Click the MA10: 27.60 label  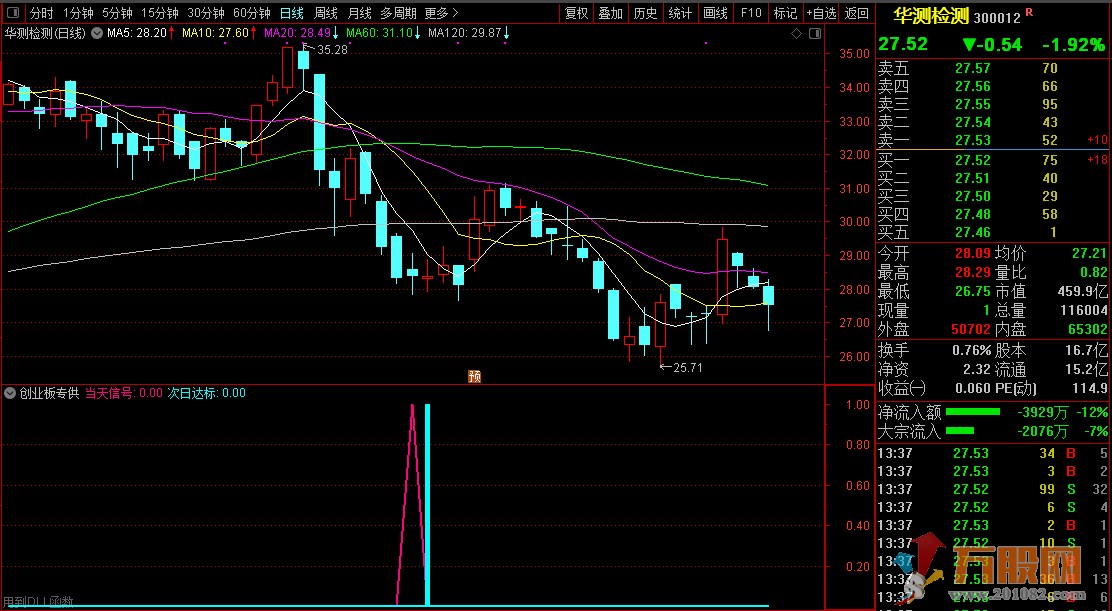(220, 33)
